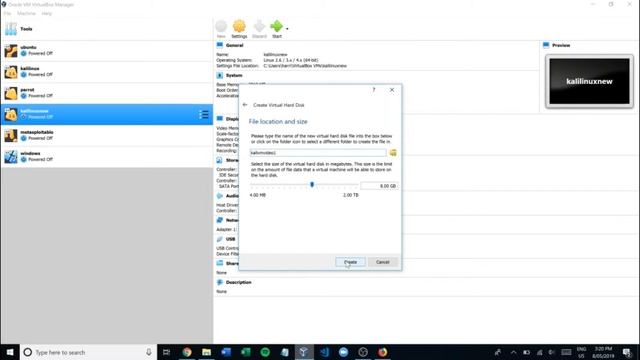Viewport: 640px width, 360px height.
Task: Click the 2.00 TB maximum size label
Action: pyautogui.click(x=351, y=195)
